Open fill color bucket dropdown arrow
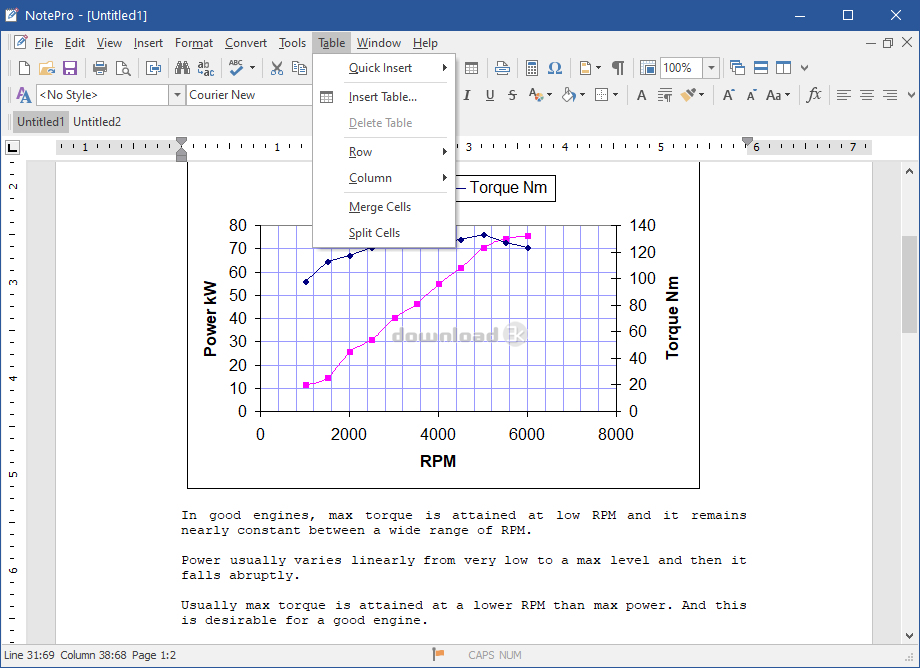Viewport: 920px width, 668px height. point(583,95)
